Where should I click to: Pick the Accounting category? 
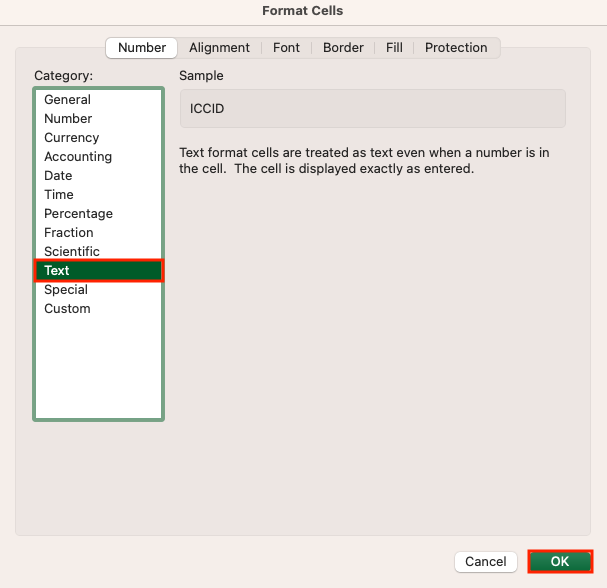click(x=98, y=156)
